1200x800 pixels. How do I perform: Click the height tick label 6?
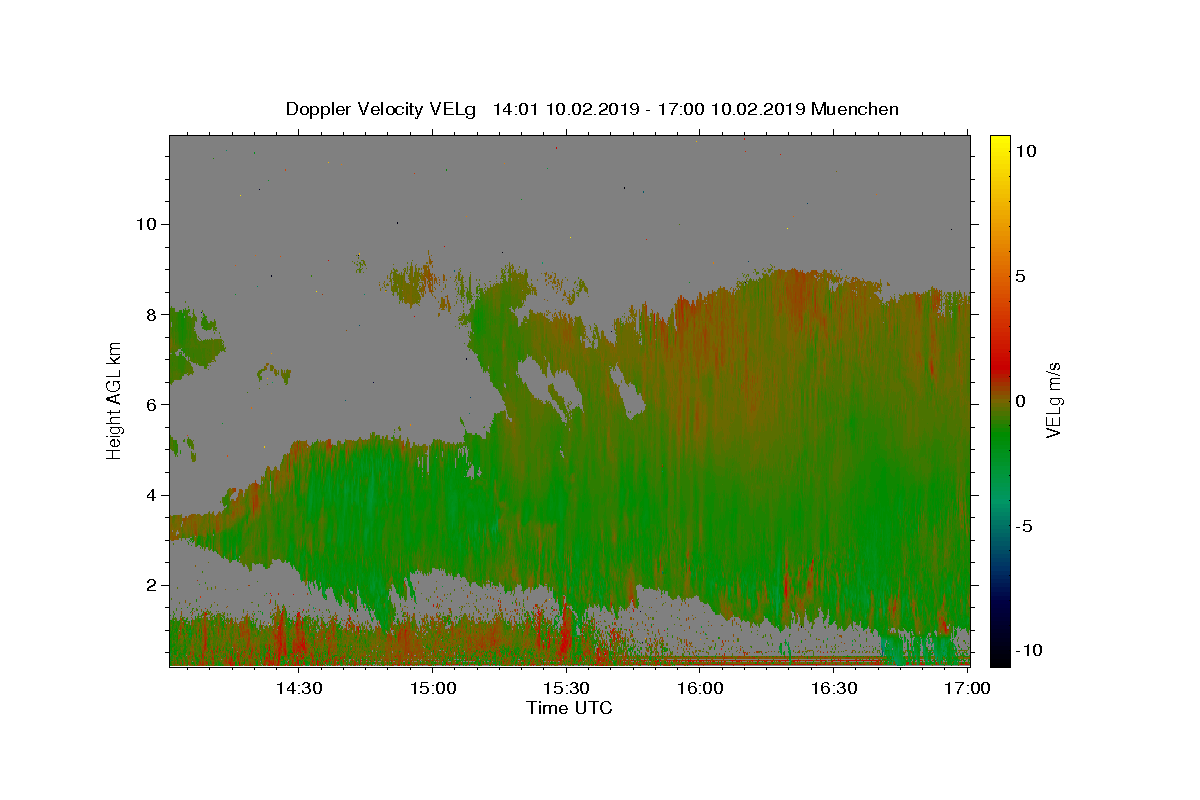151,404
